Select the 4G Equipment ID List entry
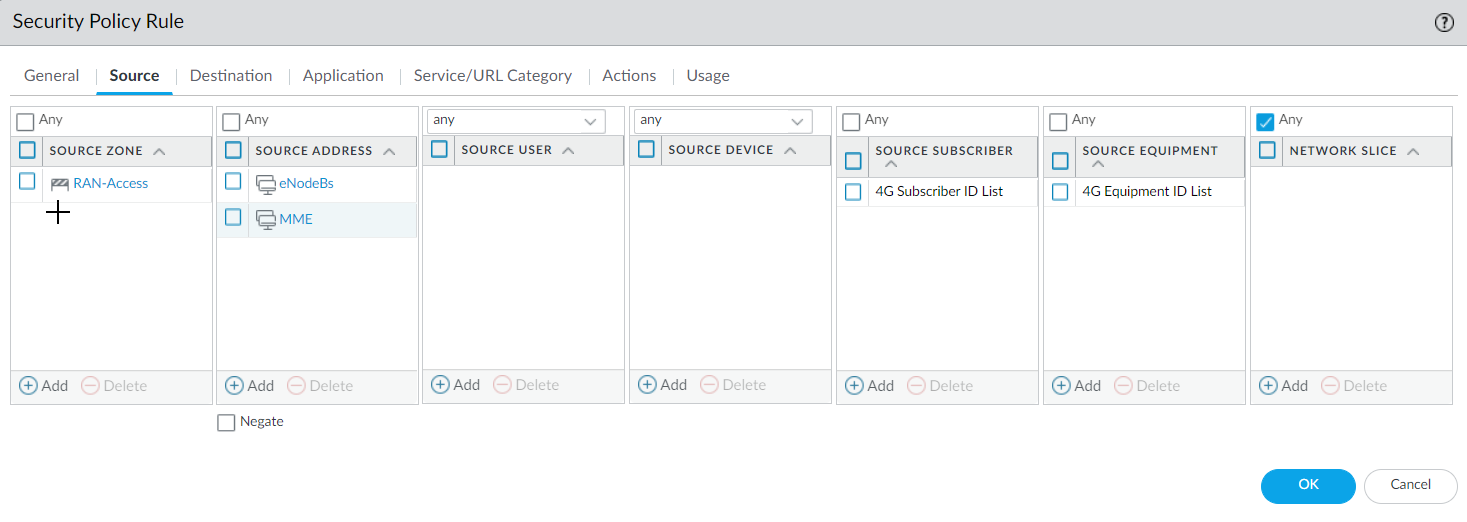 point(1147,192)
